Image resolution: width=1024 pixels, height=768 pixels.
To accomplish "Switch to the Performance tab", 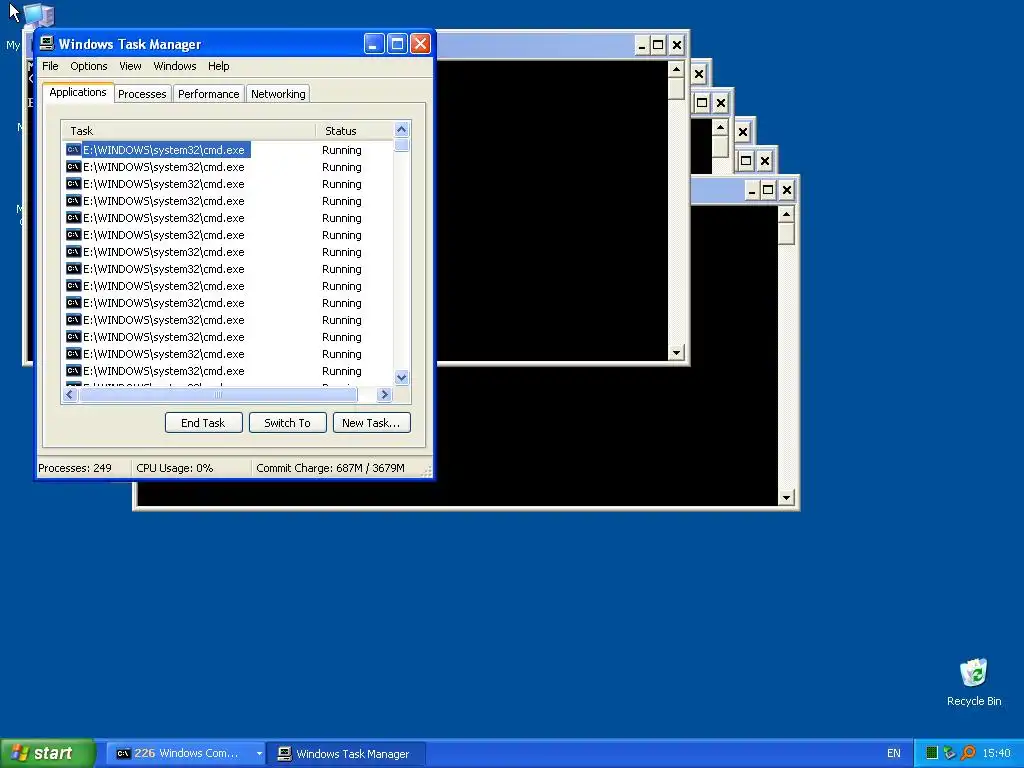I will pos(208,94).
